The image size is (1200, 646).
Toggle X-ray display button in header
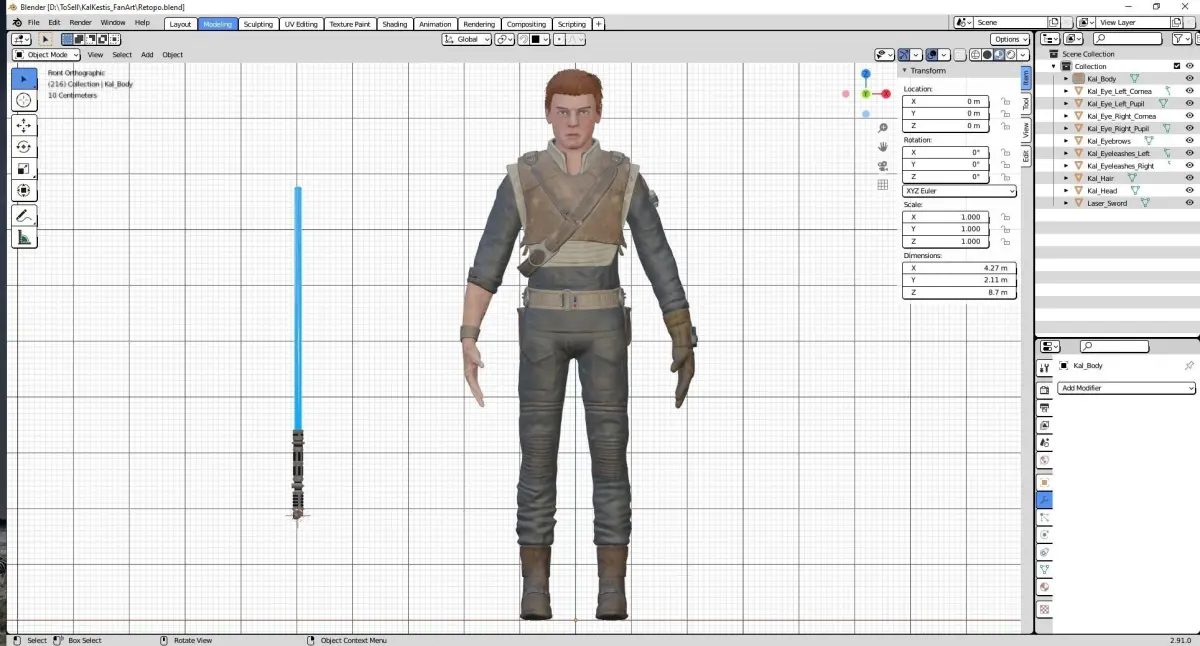coord(961,55)
